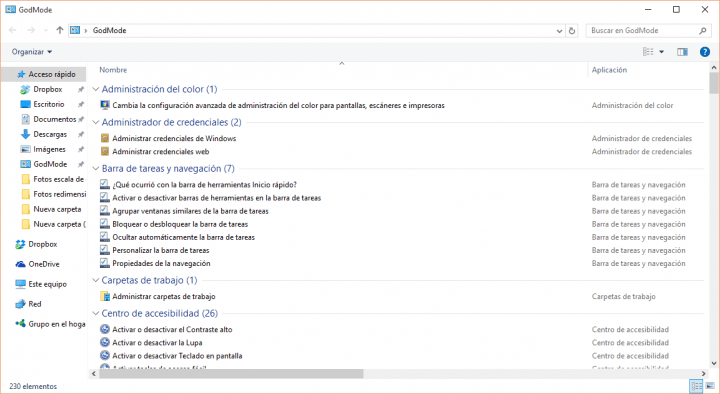Collapse the Administración del color group
Viewport: 720px width, 394px height.
coord(96,89)
